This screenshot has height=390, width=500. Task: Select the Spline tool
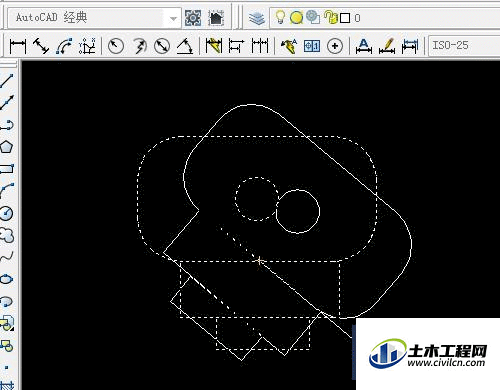pos(7,257)
